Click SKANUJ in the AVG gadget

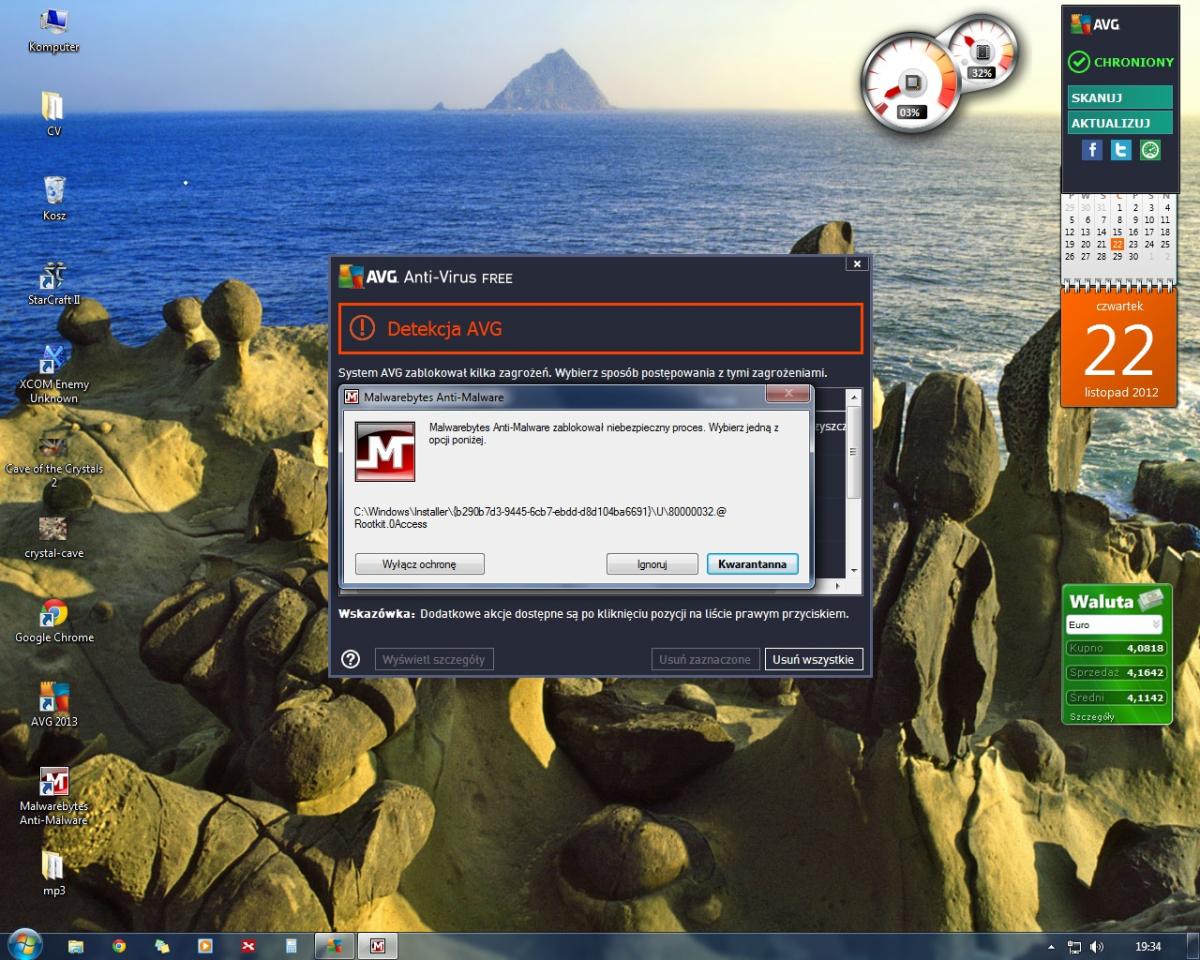coord(1120,98)
